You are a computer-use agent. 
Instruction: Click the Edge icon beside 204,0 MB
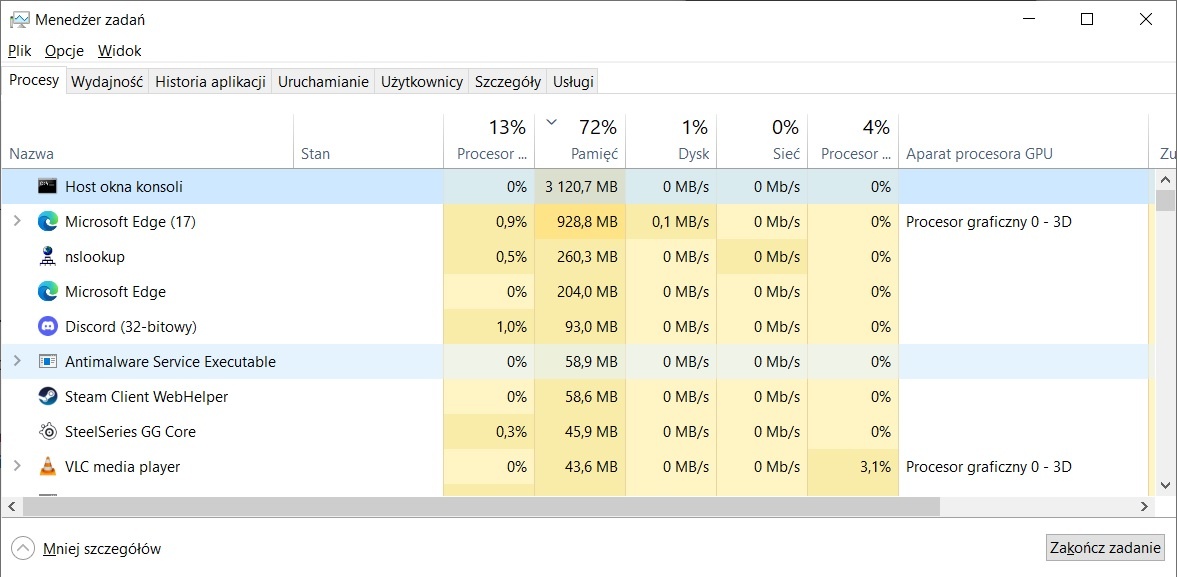[47, 291]
